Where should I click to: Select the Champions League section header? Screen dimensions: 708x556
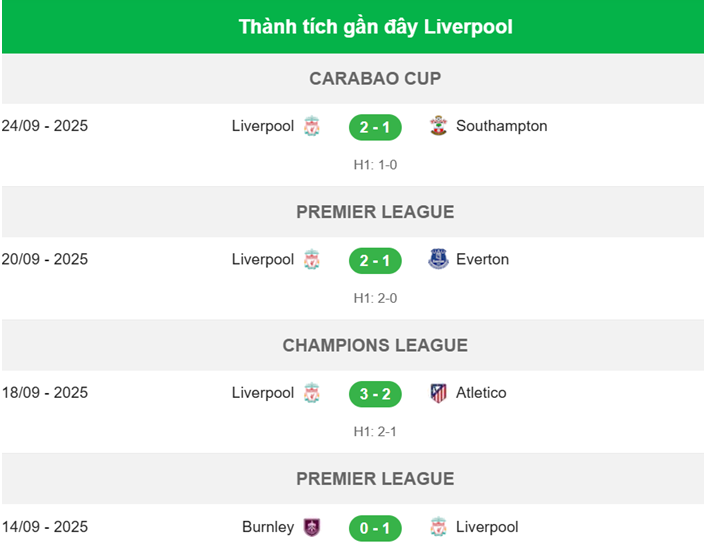point(375,345)
